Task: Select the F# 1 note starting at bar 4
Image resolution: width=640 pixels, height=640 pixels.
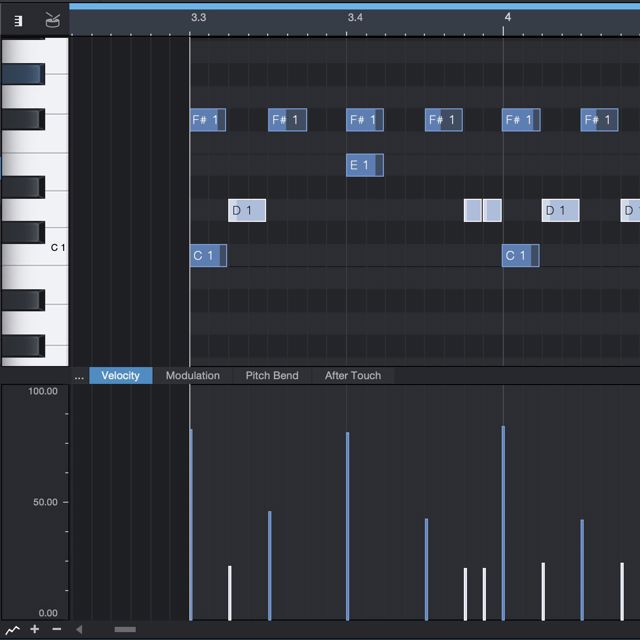Action: tap(521, 120)
